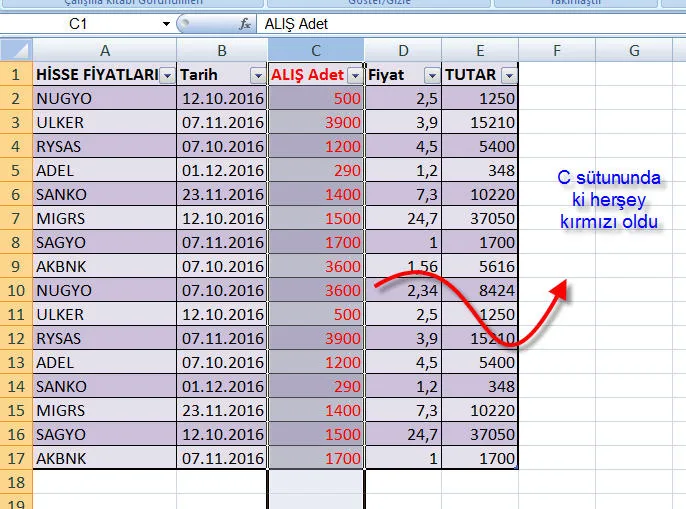Screen dimensions: 686x509
Task: Select row 10 header
Action: [x=16, y=291]
